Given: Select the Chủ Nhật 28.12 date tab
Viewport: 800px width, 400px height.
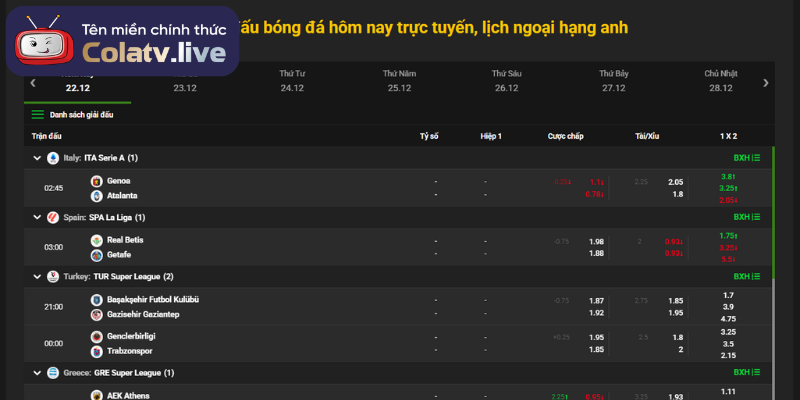Looking at the screenshot, I should (719, 81).
